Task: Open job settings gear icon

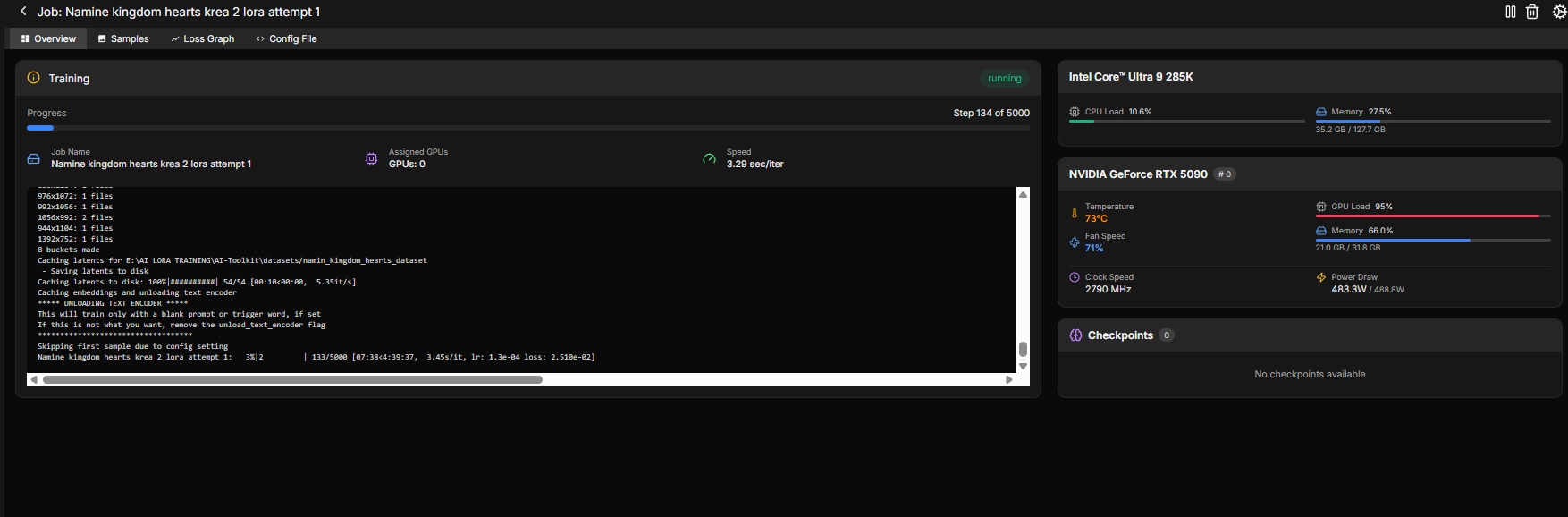Action: [x=1559, y=12]
